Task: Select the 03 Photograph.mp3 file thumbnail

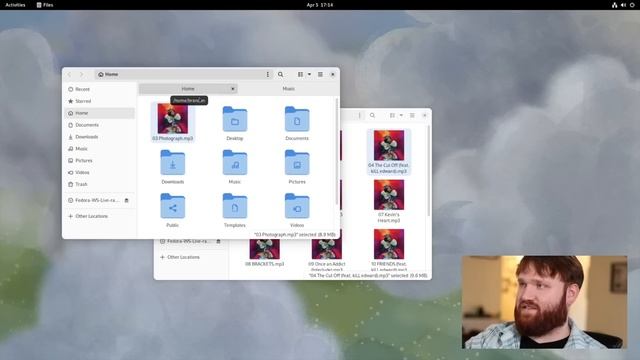Action: point(173,118)
